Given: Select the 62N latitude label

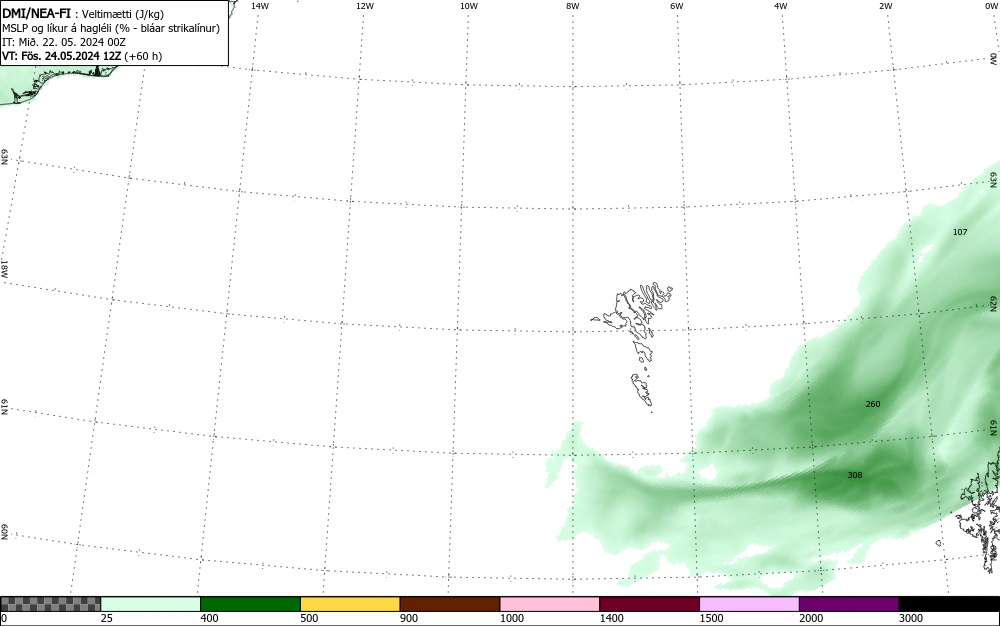Looking at the screenshot, I should click(994, 303).
